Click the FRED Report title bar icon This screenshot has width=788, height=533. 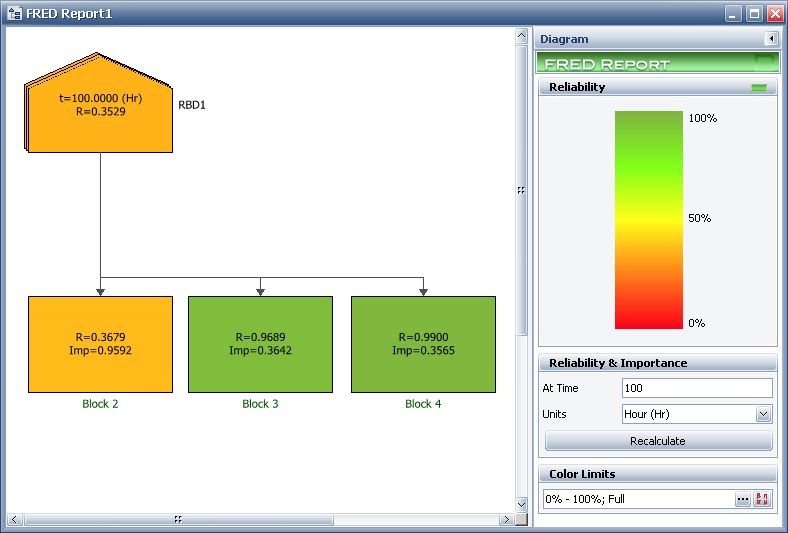pyautogui.click(x=13, y=13)
